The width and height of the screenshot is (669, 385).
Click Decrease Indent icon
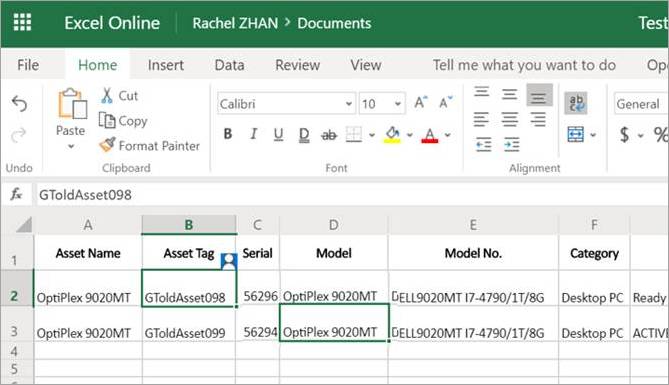(484, 145)
